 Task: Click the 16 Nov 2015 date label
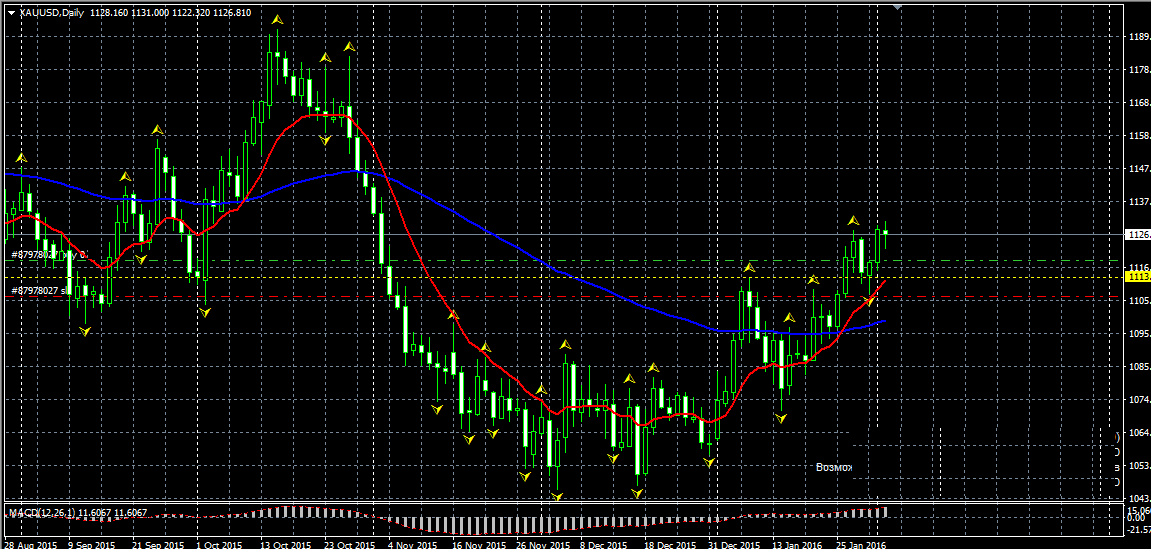point(478,545)
